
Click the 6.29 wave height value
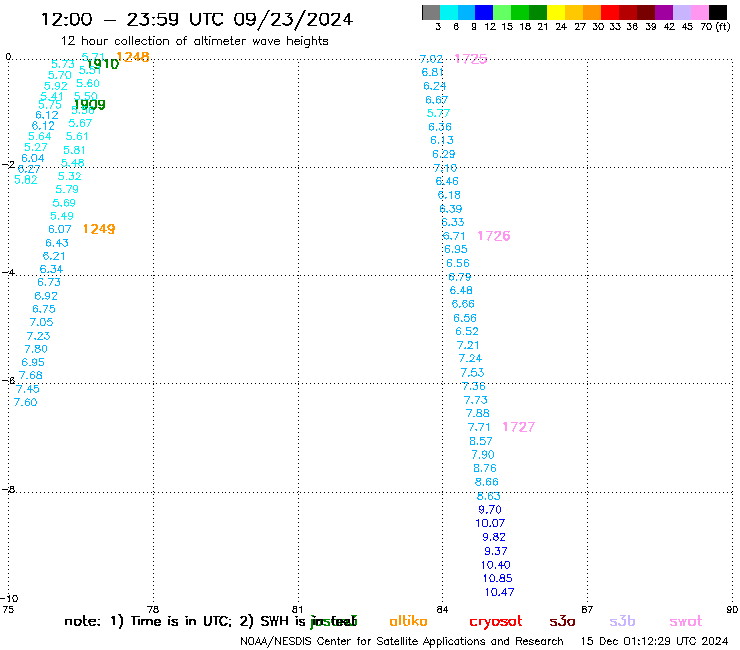444,154
